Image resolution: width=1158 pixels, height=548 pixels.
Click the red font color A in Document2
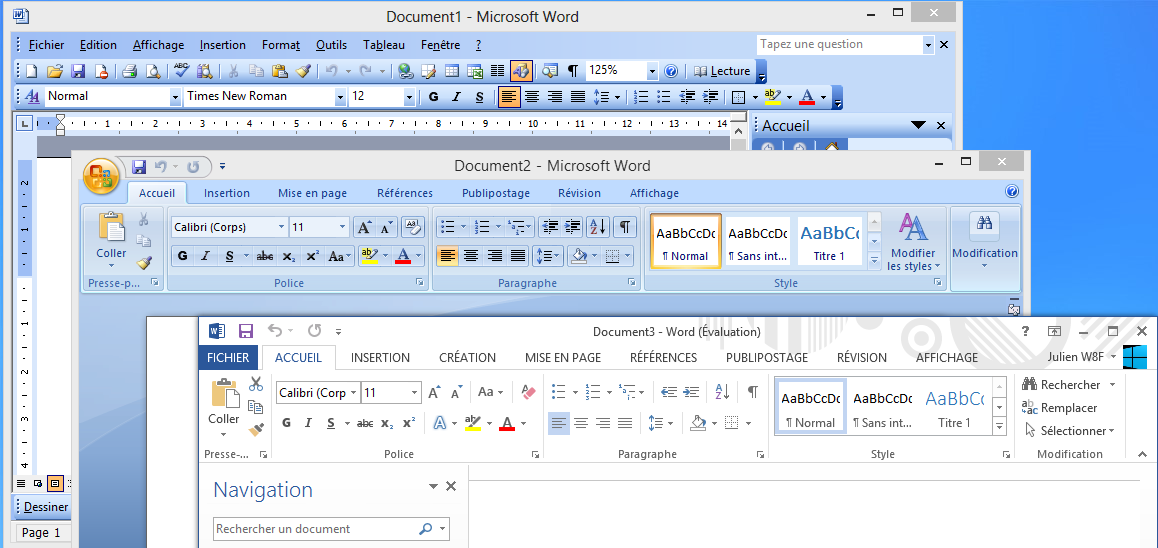click(402, 256)
